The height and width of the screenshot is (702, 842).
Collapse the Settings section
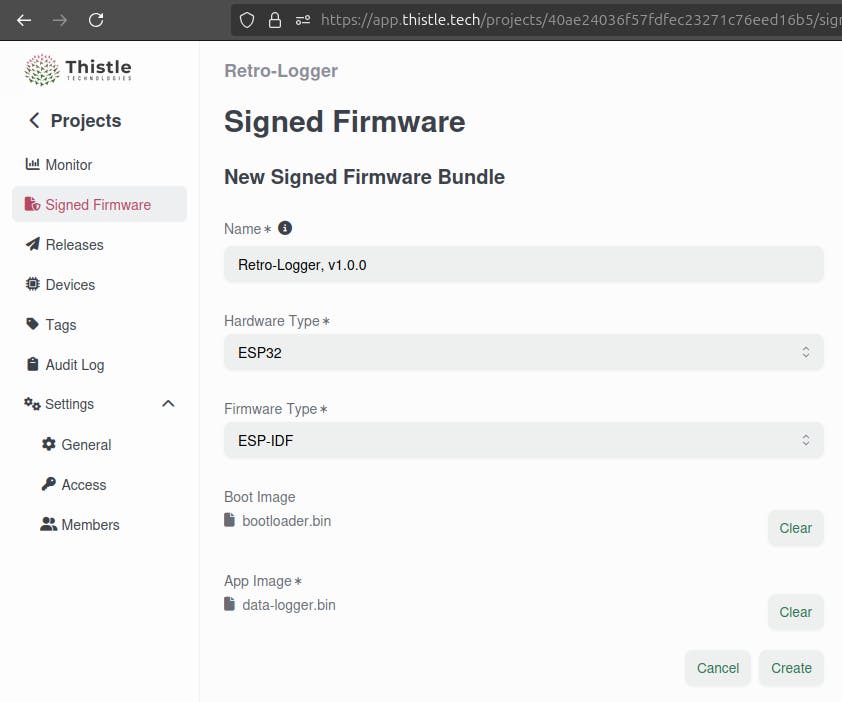click(168, 404)
